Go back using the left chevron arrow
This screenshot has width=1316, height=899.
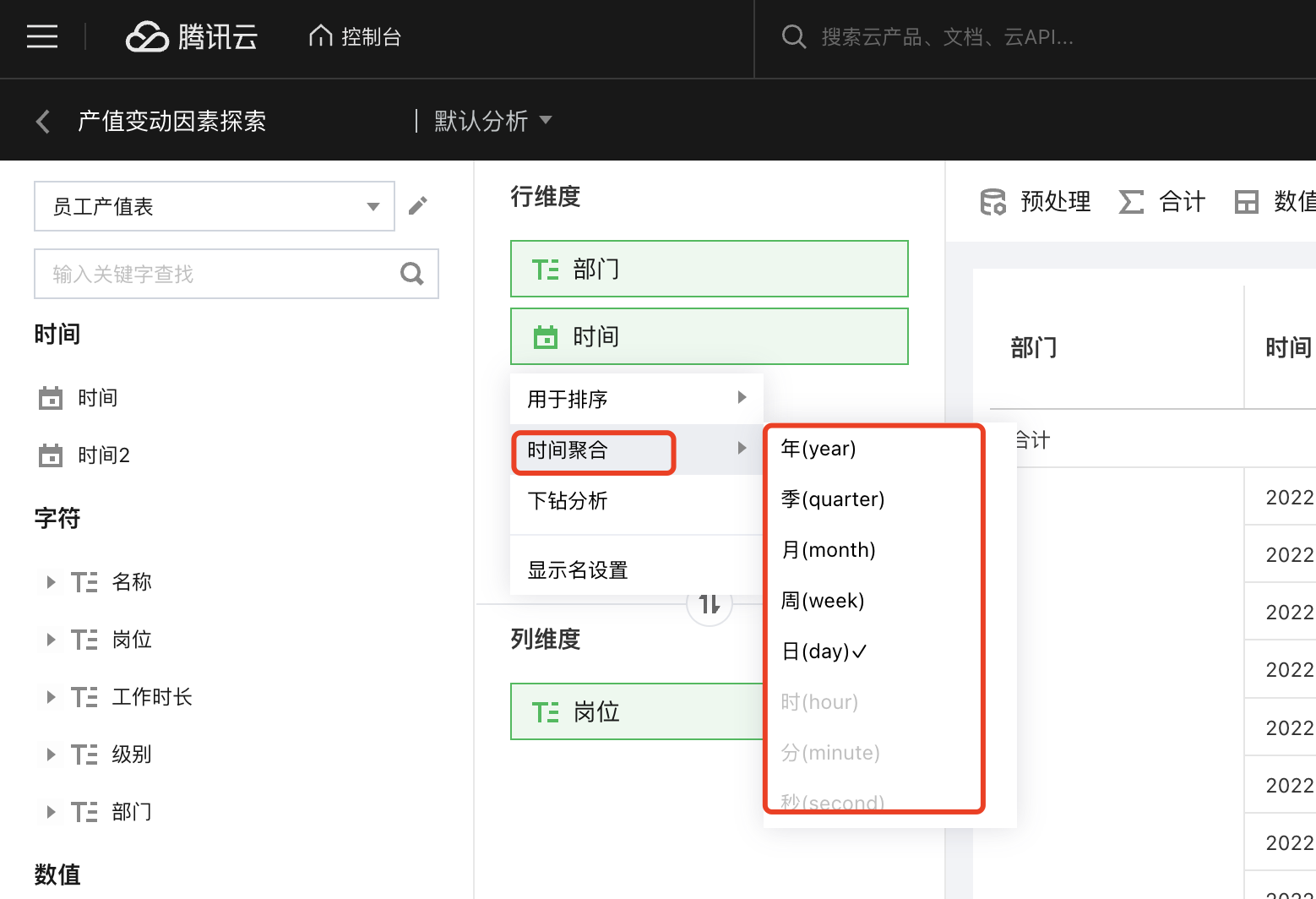44,121
